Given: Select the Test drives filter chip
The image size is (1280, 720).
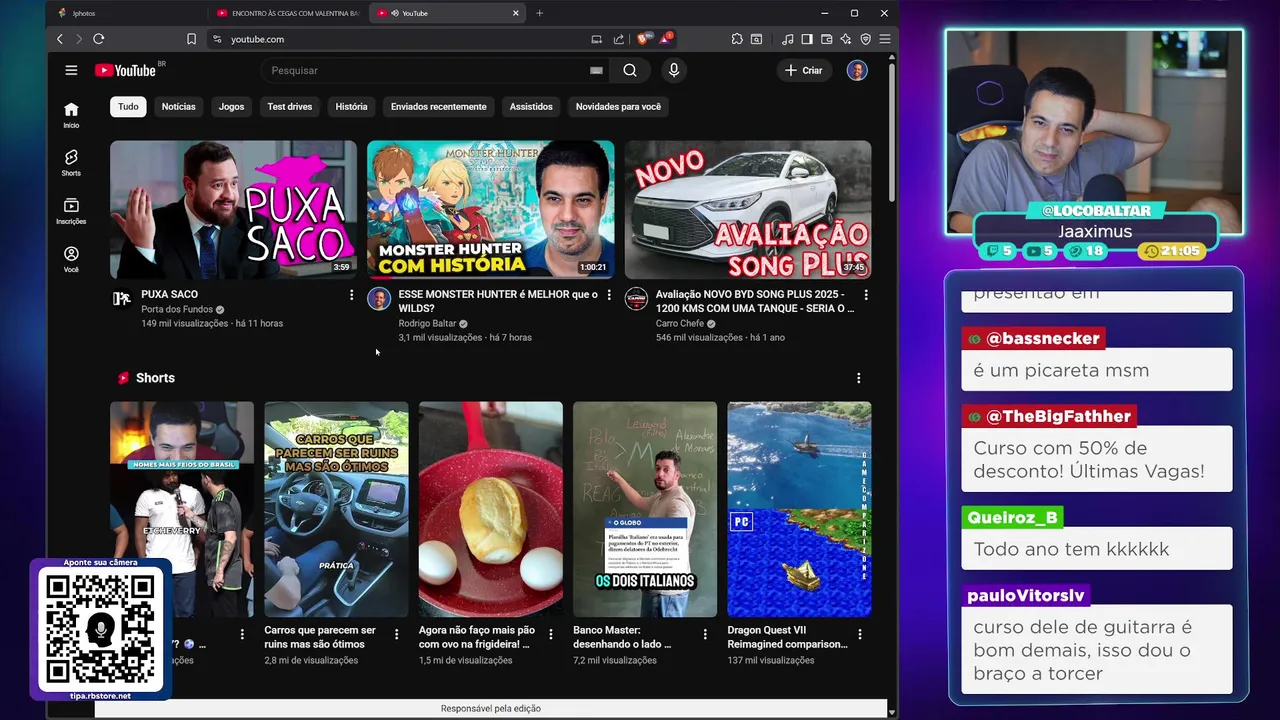Looking at the screenshot, I should tap(290, 106).
